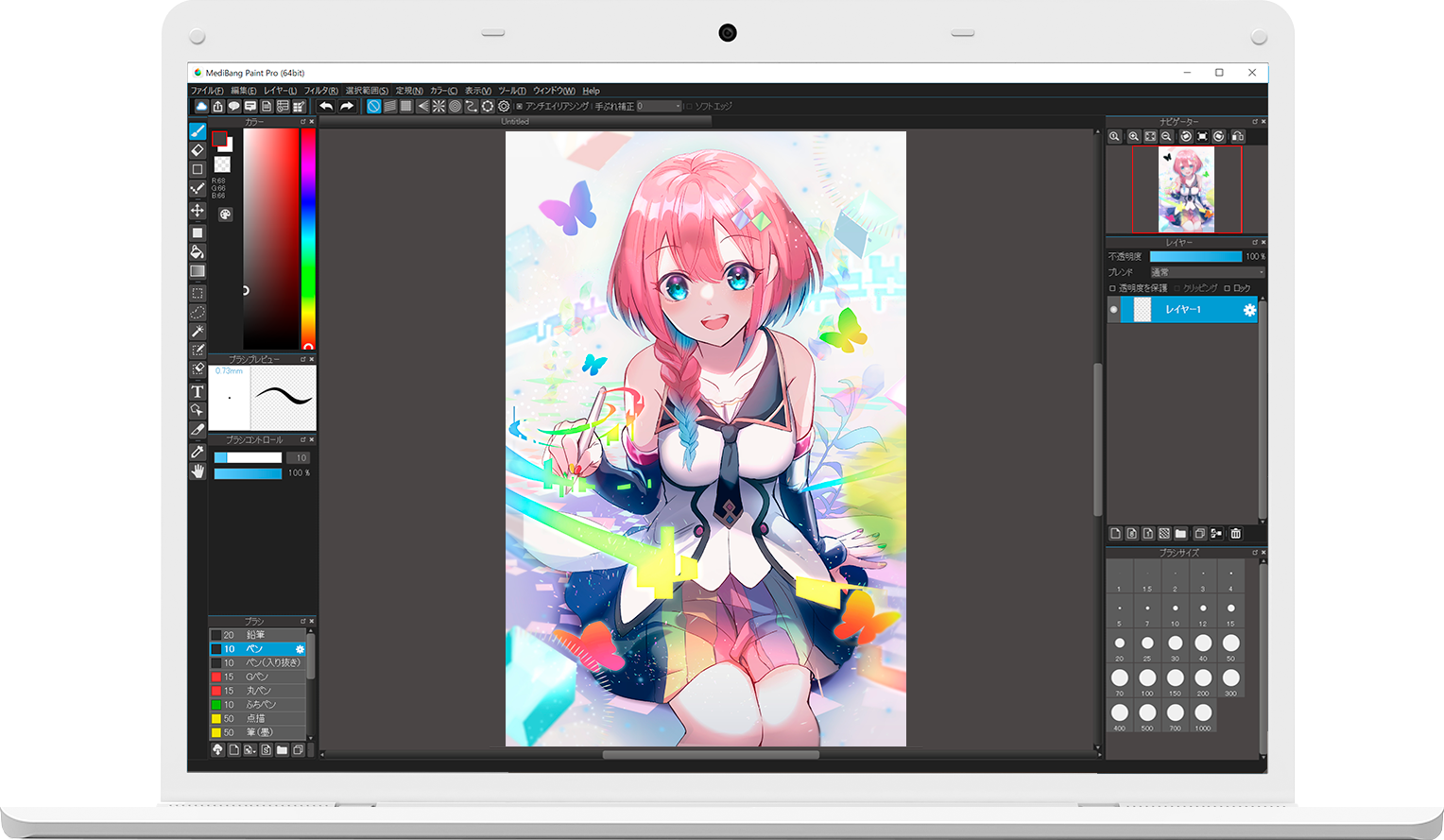Open snap settings gear icon
1444x840 pixels.
coord(504,106)
